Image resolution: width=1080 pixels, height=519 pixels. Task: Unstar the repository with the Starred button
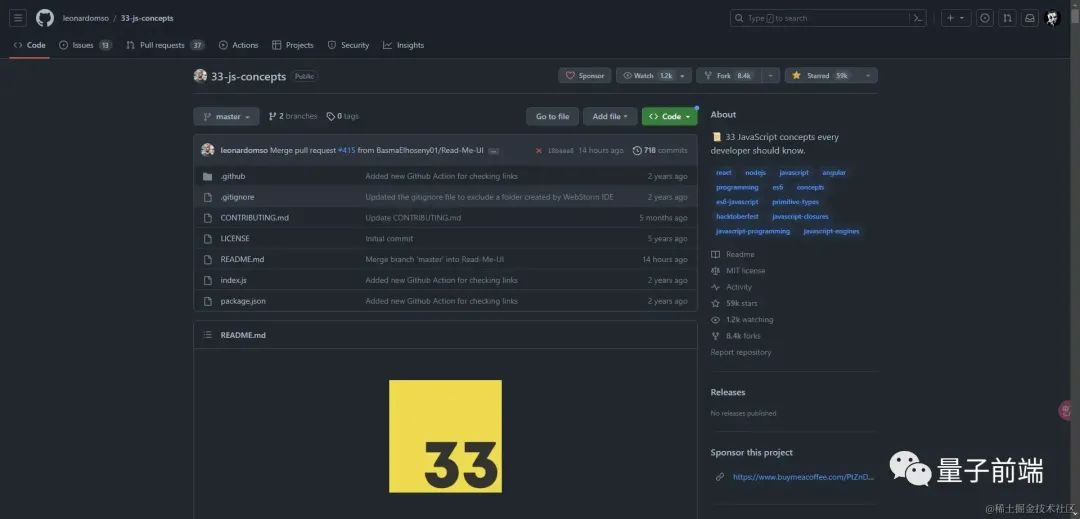[820, 76]
